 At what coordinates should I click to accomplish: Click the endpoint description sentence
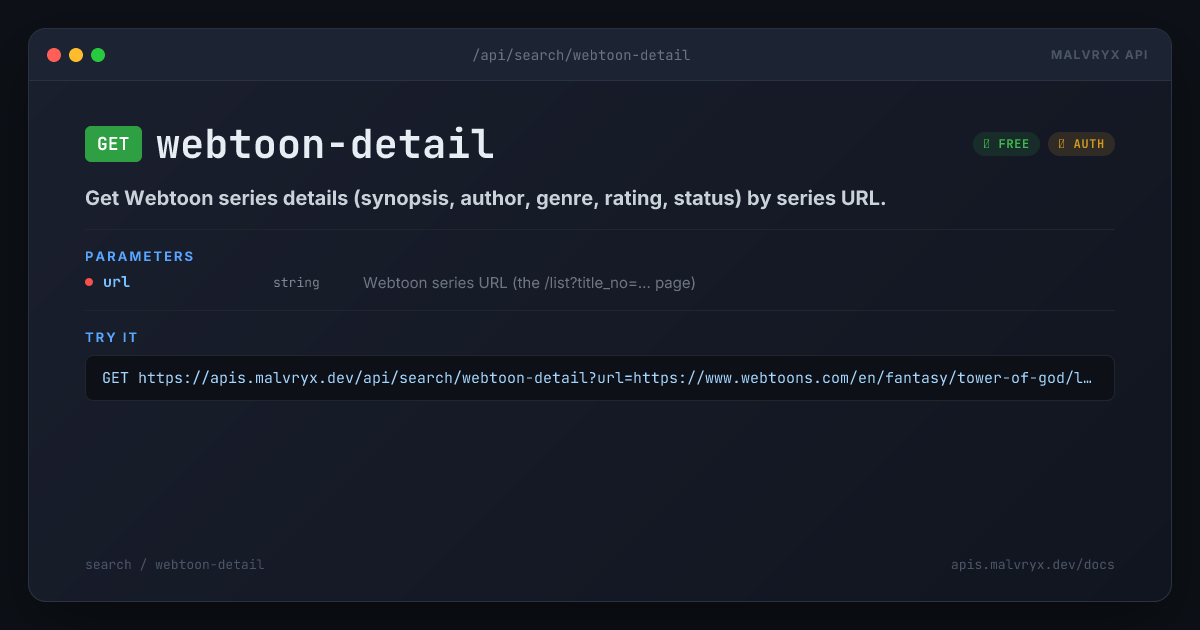click(x=485, y=198)
